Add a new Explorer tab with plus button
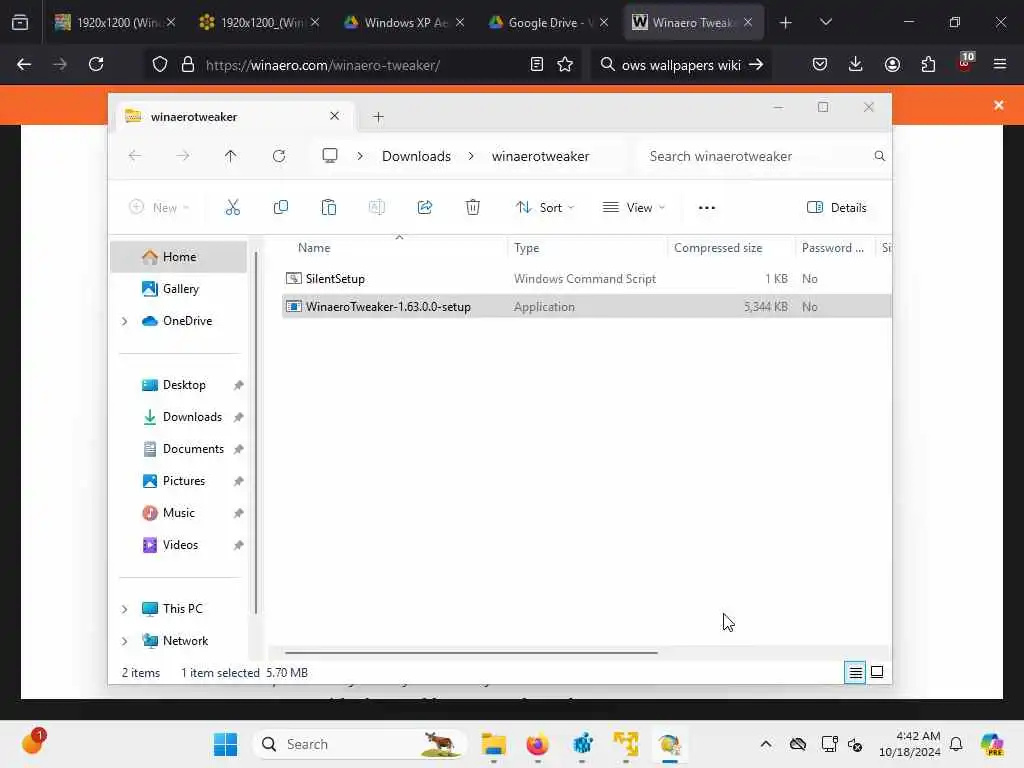This screenshot has width=1024, height=768. point(378,117)
